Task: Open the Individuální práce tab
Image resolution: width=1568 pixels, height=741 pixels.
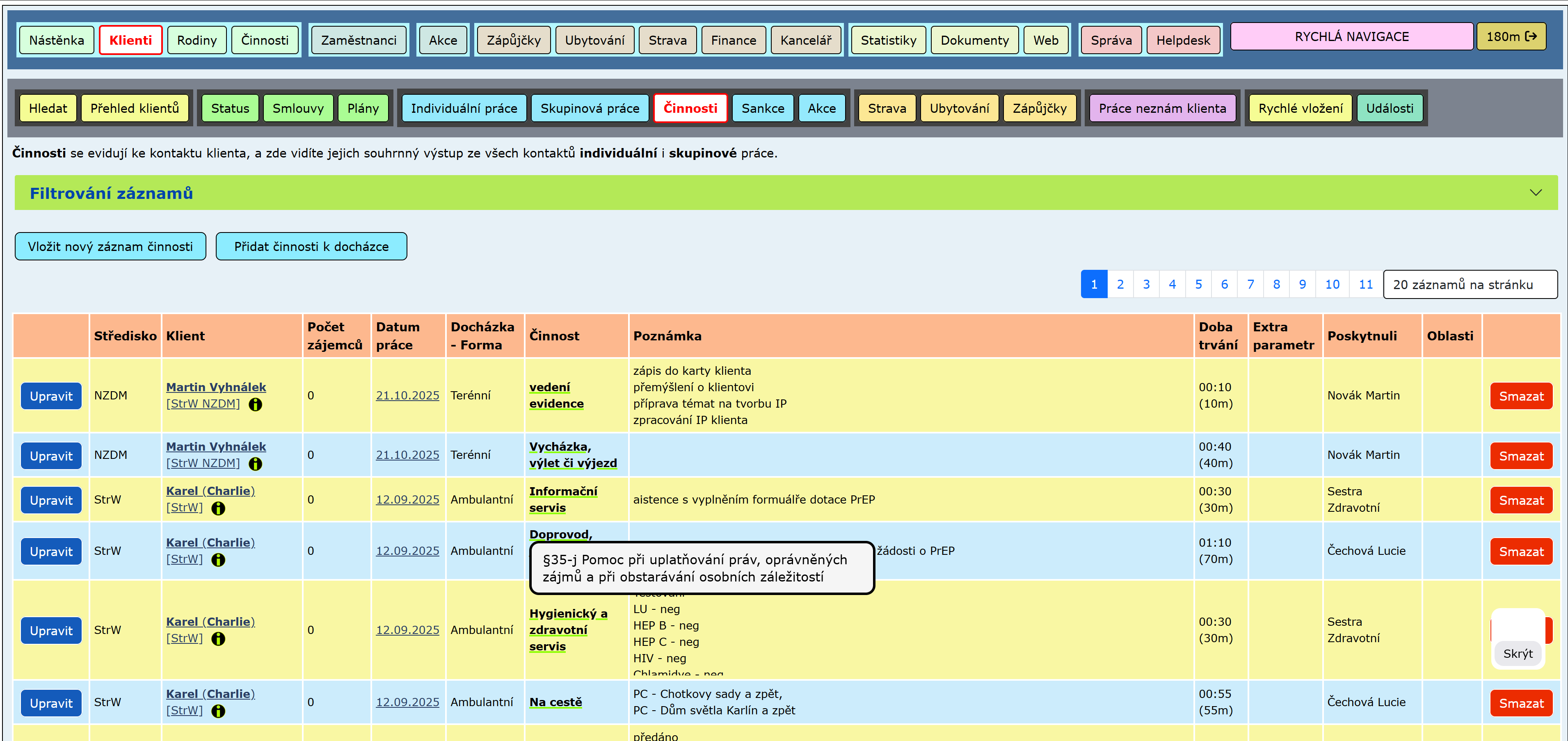Action: point(464,109)
